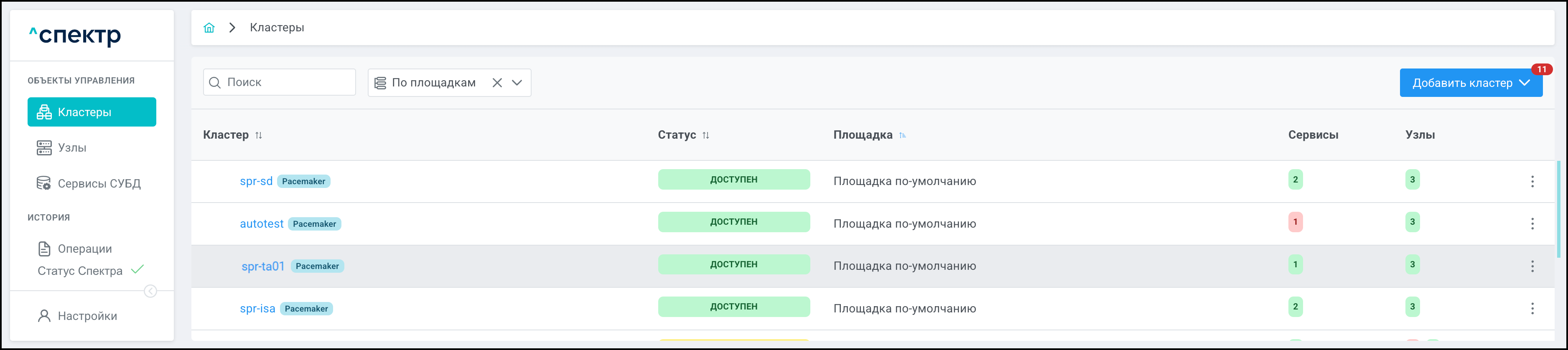
Task: Open Настройки in the sidebar
Action: (87, 316)
